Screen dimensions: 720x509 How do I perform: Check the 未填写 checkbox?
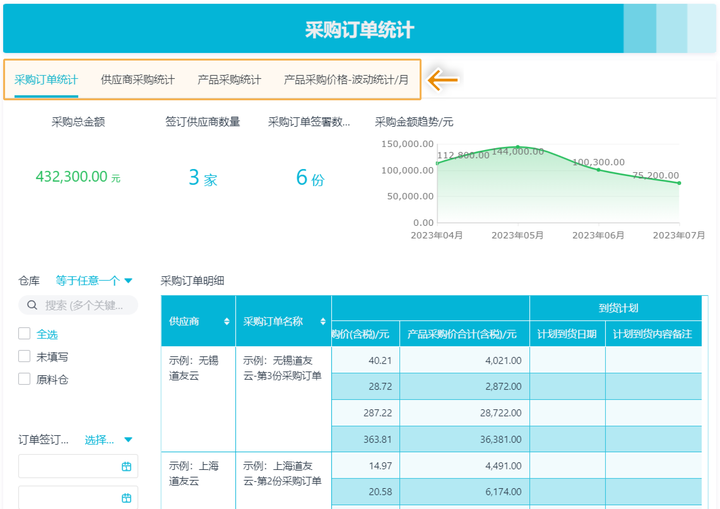(24, 356)
